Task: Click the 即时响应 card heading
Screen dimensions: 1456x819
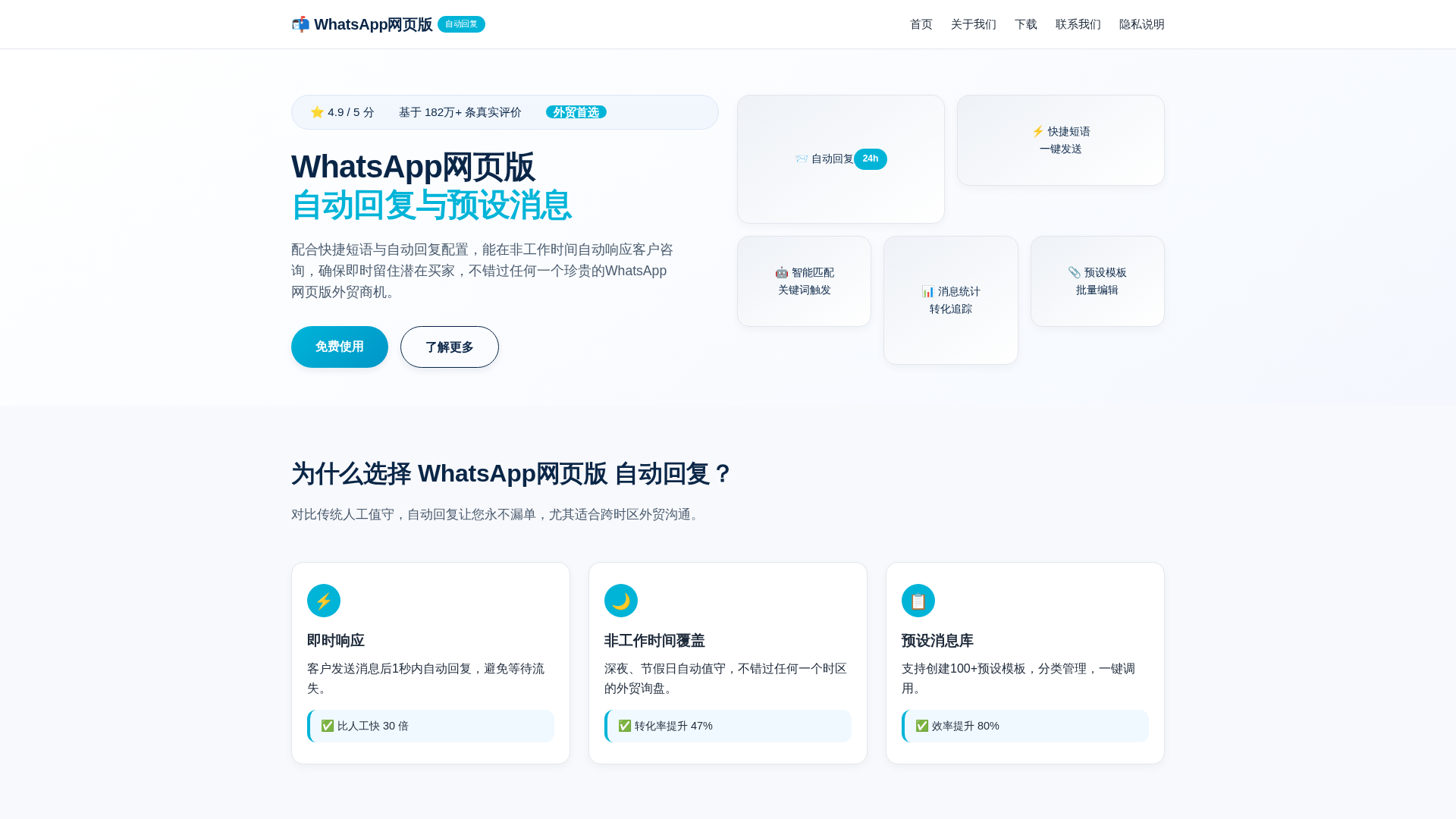Action: (x=336, y=641)
